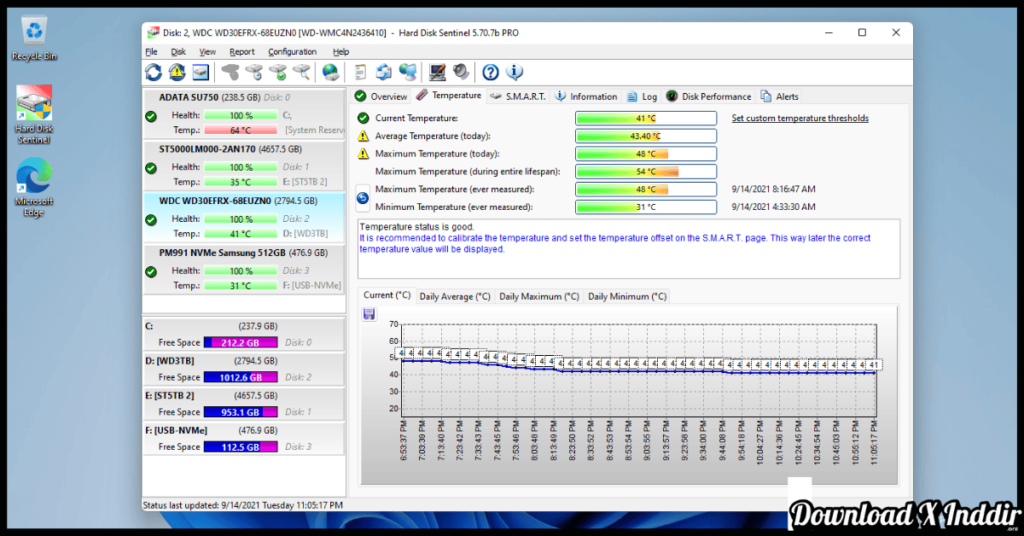This screenshot has height=536, width=1024.
Task: Click the envelope send-report toolbar icon
Action: pos(384,72)
